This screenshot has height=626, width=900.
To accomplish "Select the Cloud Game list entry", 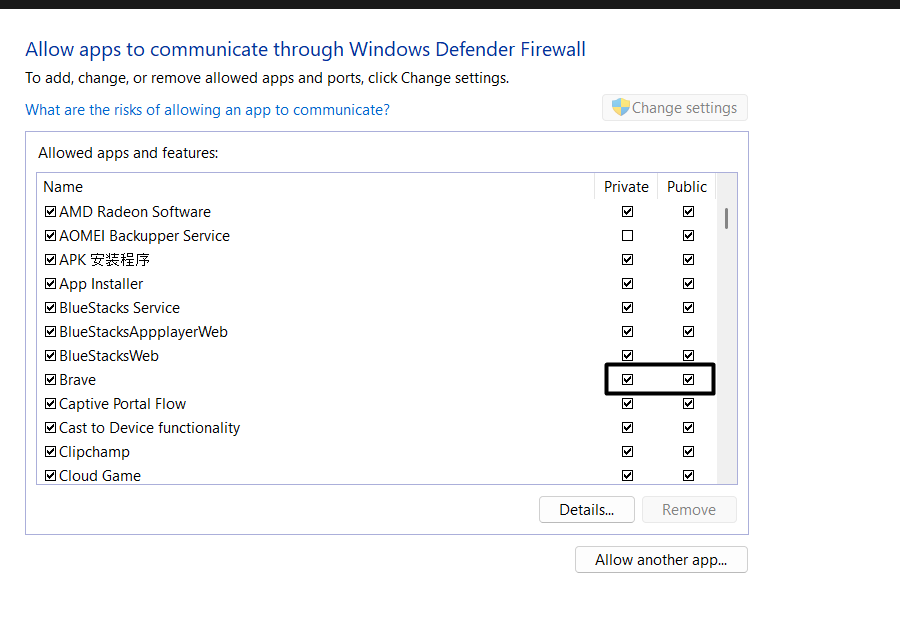I will click(x=100, y=476).
